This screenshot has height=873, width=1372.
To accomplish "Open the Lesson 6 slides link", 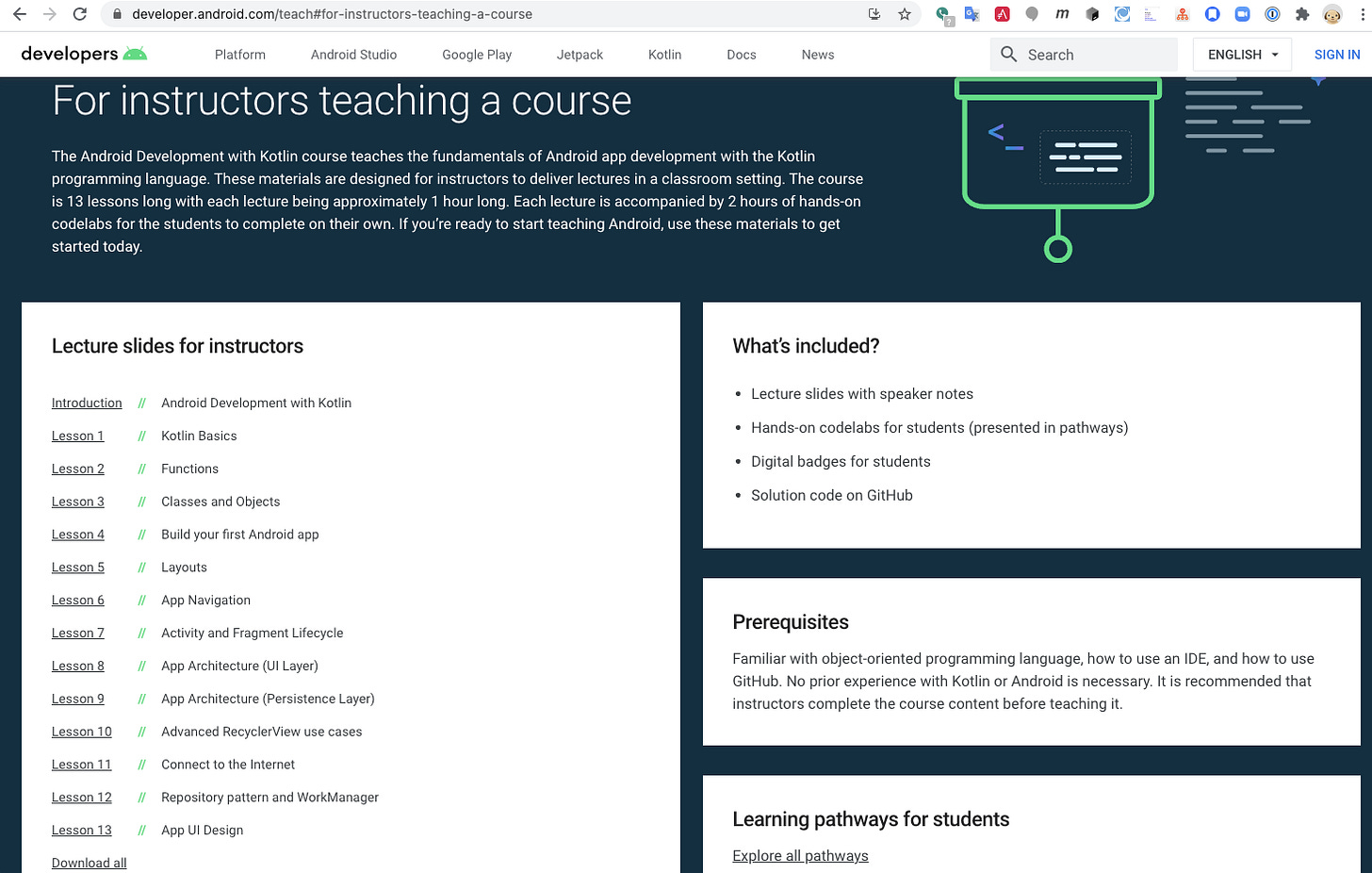I will pos(78,601).
